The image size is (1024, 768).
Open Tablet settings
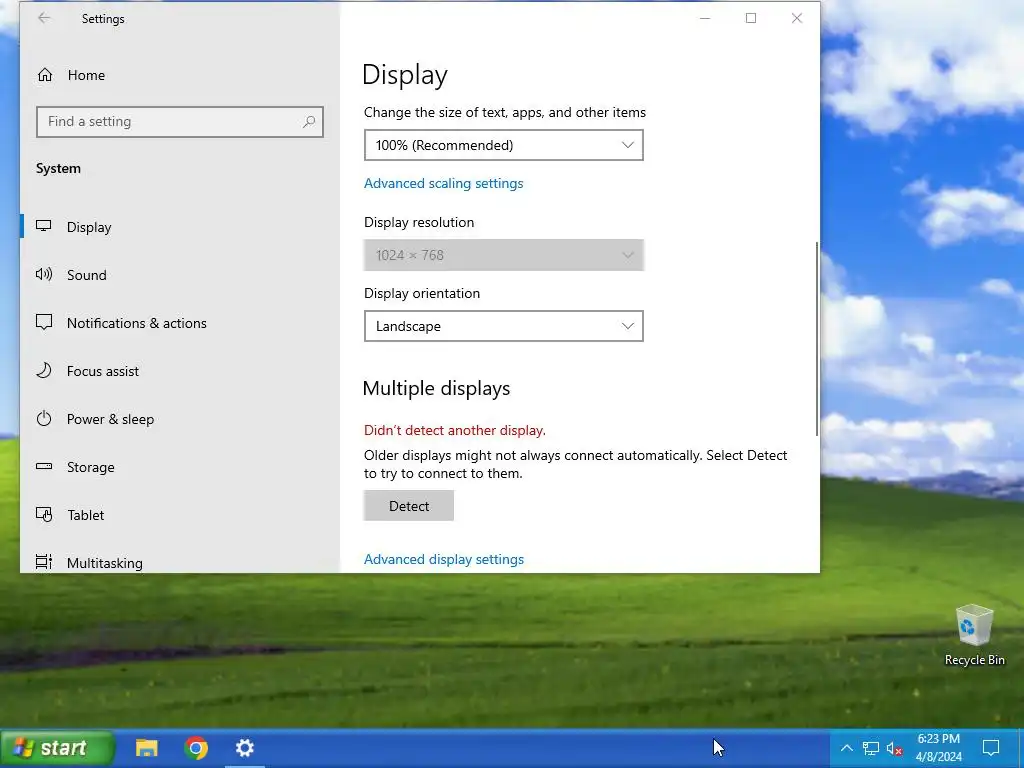180,515
